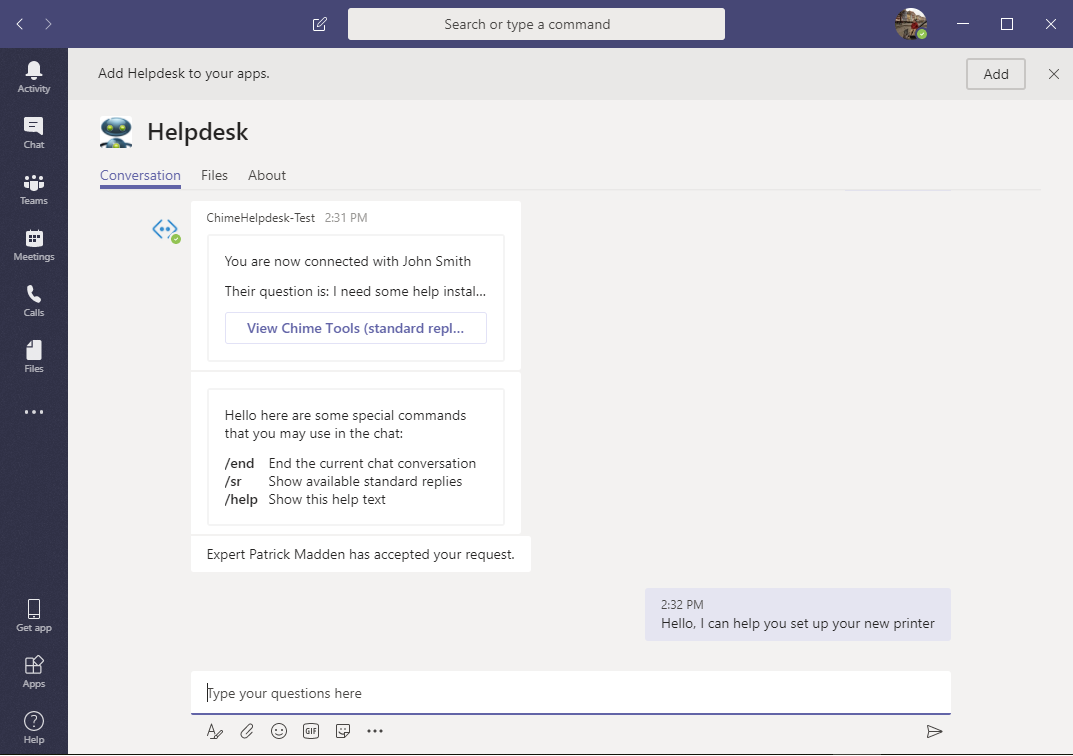The width and height of the screenshot is (1073, 756).
Task: Click the '/sr' command text
Action: [x=233, y=482]
